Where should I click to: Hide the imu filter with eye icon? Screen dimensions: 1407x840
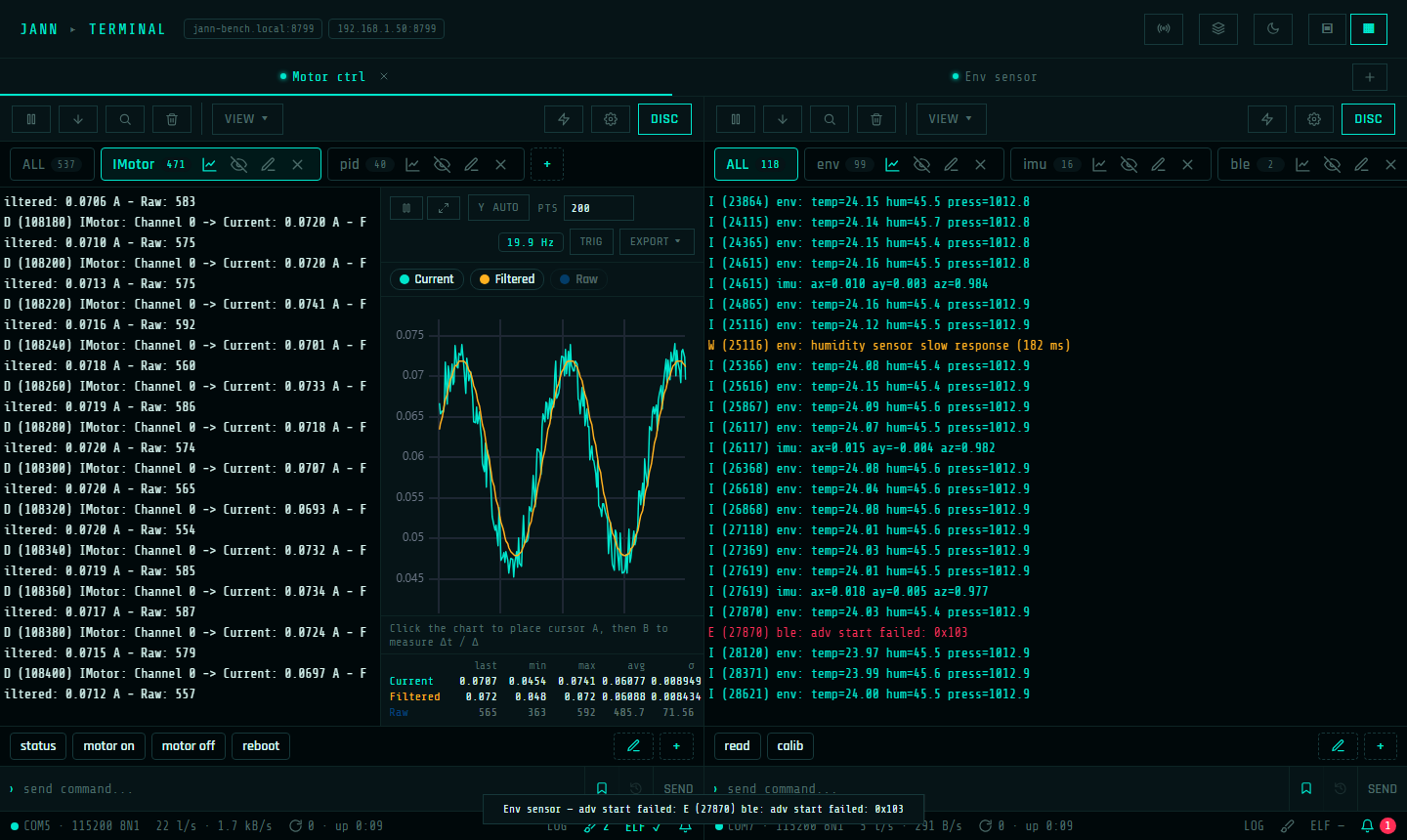click(x=1129, y=164)
